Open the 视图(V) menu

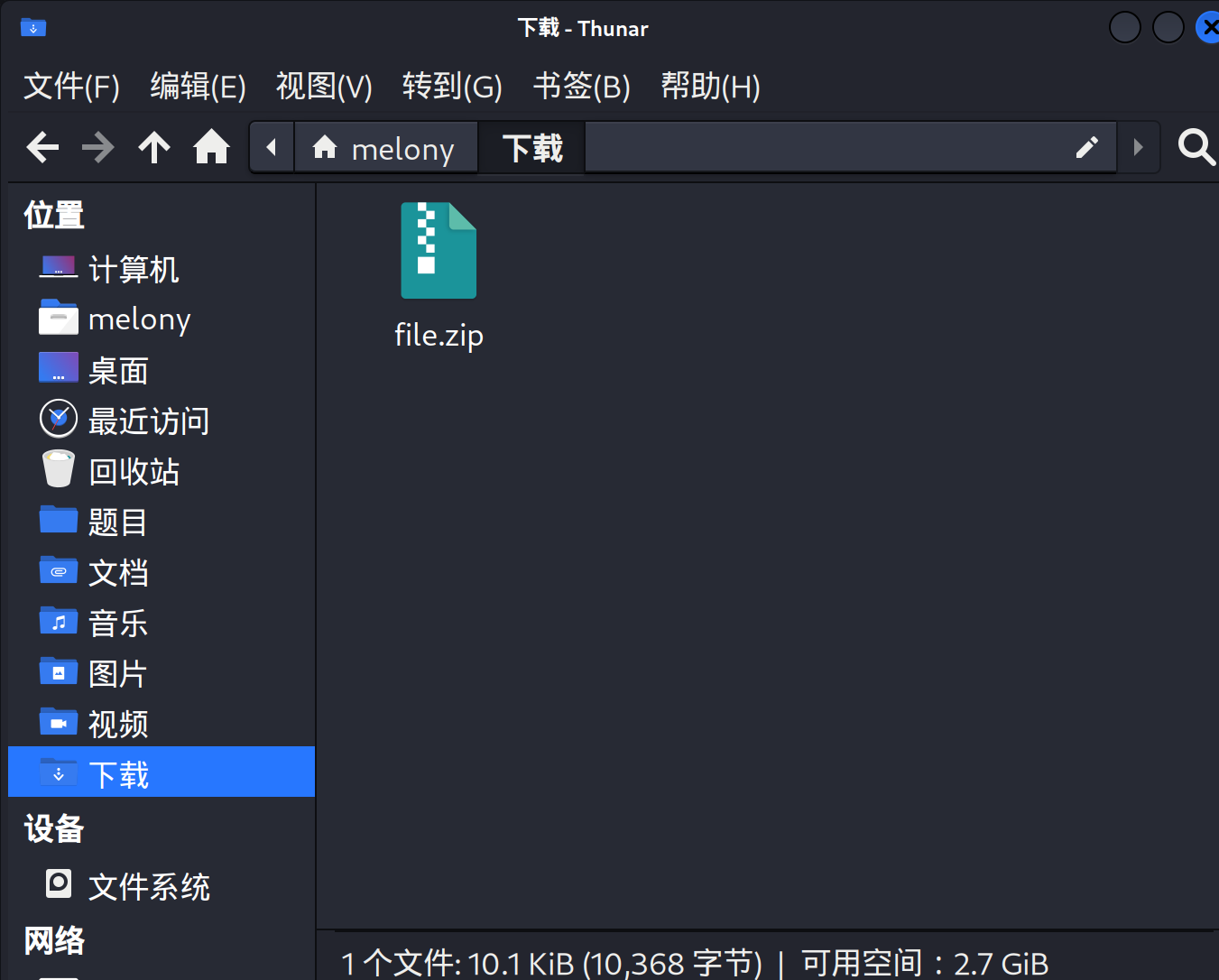(324, 87)
